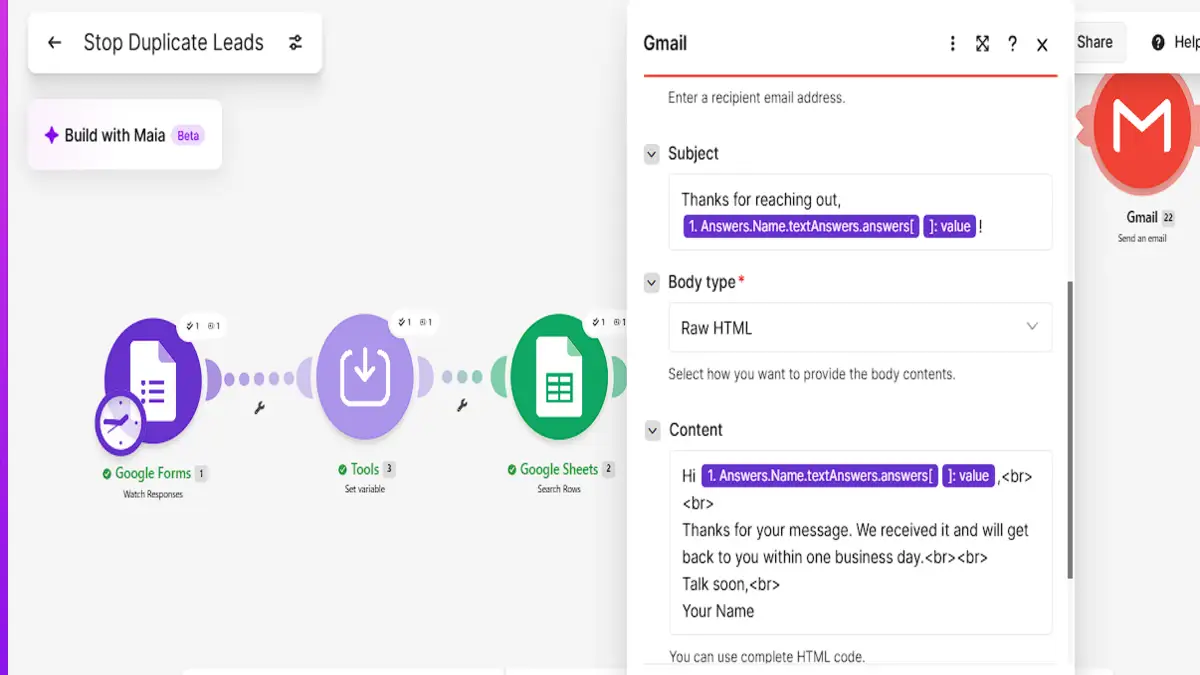Click the Share button

(x=1095, y=42)
